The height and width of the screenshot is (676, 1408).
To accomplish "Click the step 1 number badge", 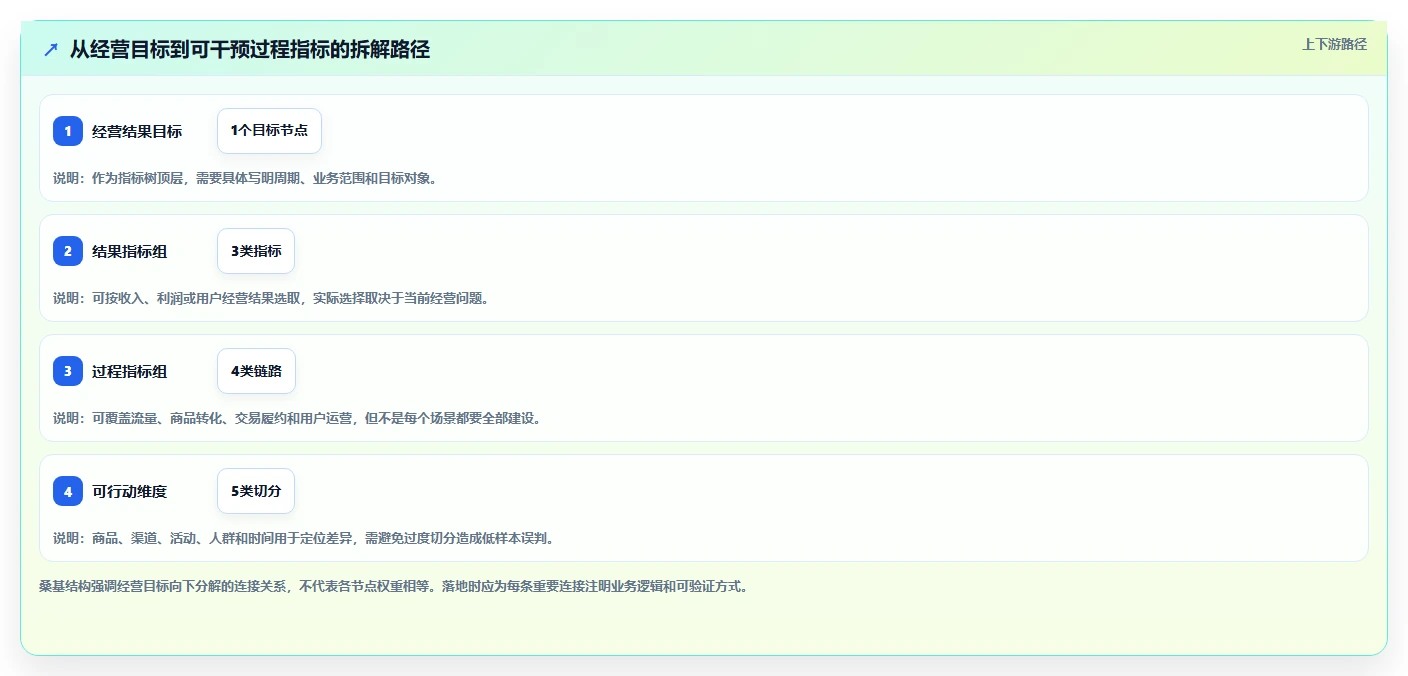I will click(68, 131).
